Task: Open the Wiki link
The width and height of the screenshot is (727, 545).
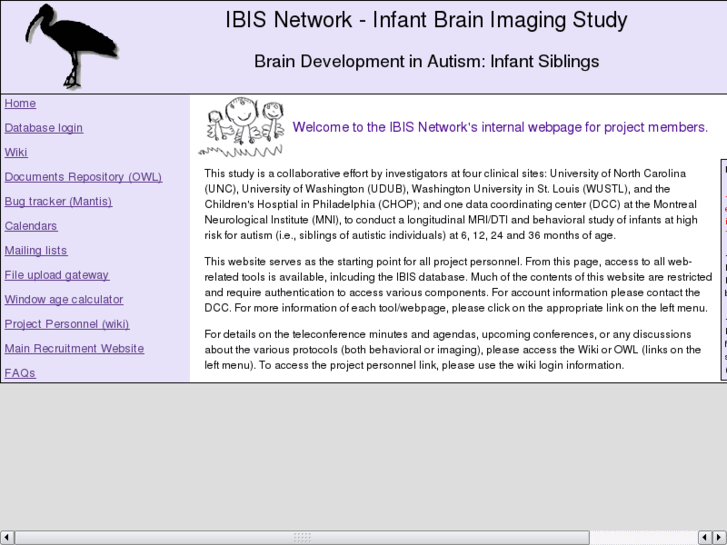Action: pos(16,153)
